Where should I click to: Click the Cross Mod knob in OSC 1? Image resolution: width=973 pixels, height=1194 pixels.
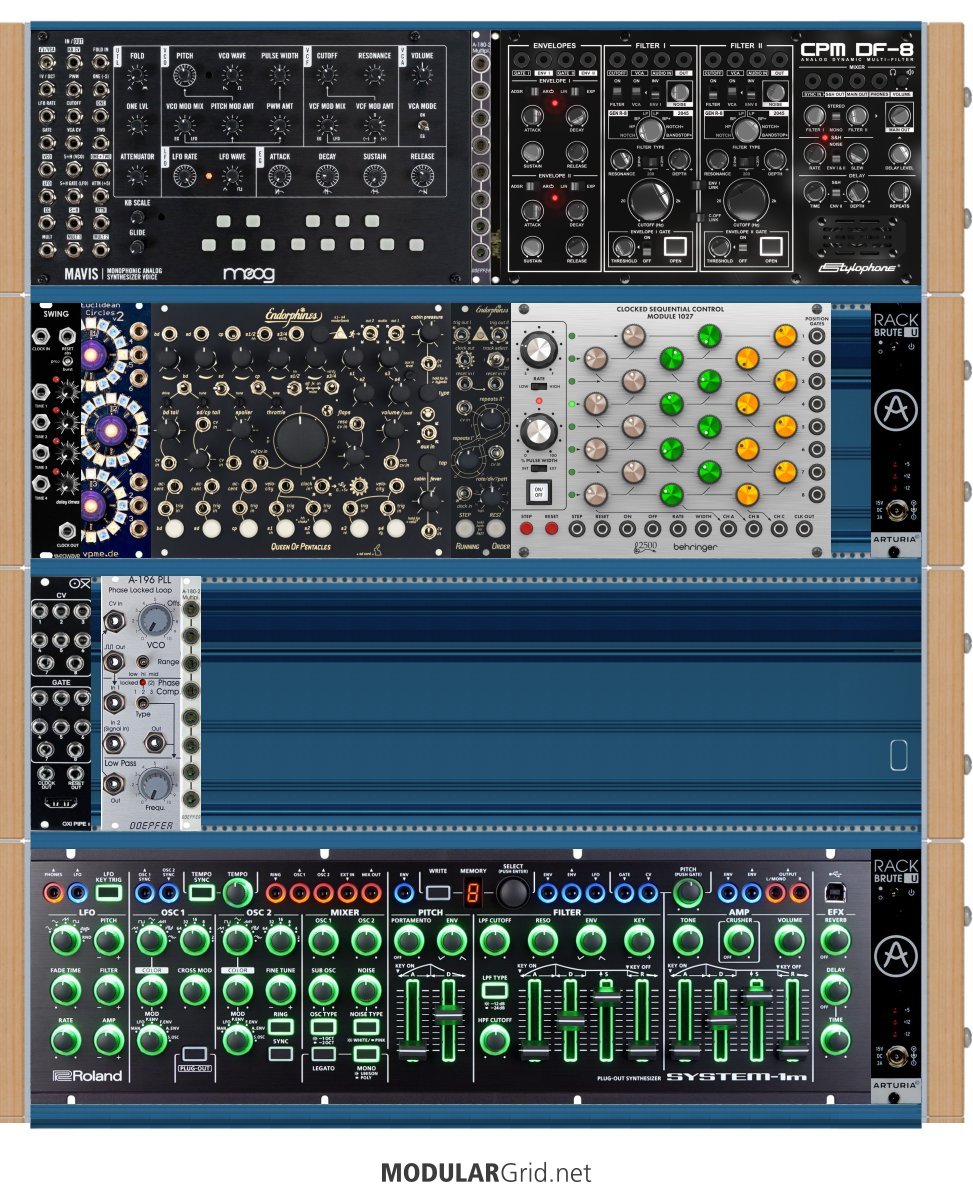(x=195, y=991)
